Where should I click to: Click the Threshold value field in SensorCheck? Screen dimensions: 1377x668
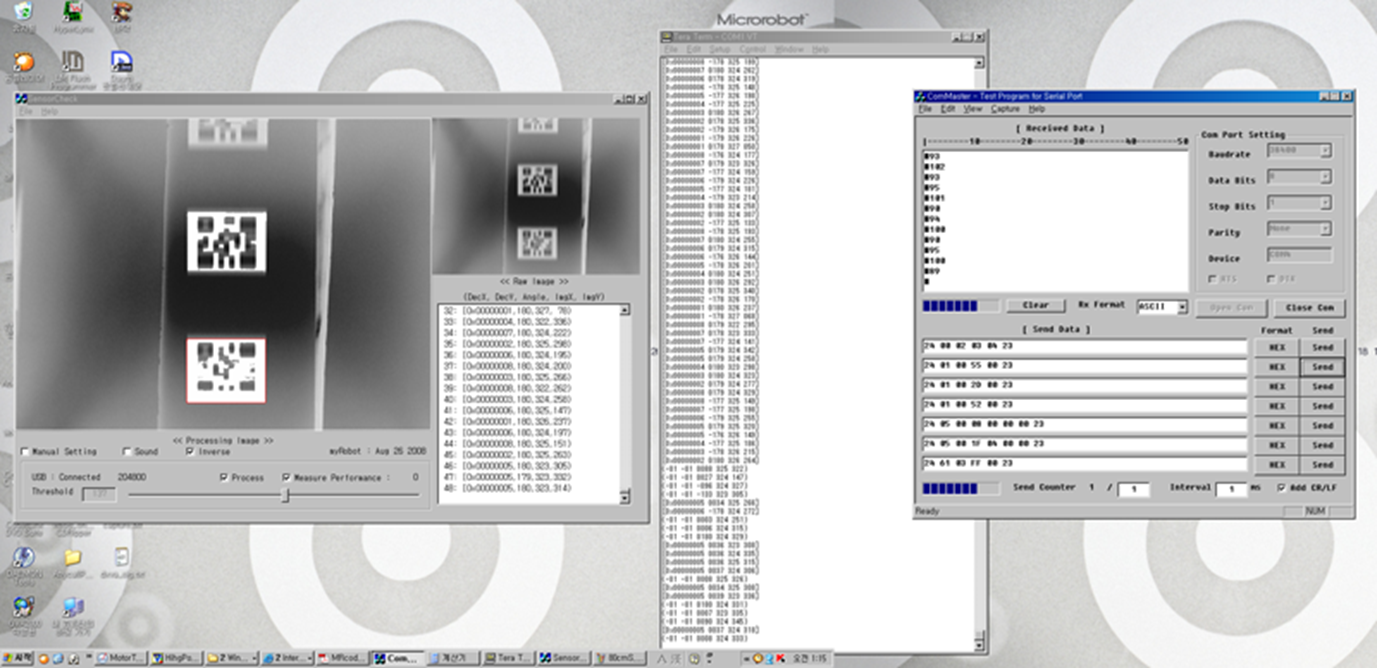[99, 494]
